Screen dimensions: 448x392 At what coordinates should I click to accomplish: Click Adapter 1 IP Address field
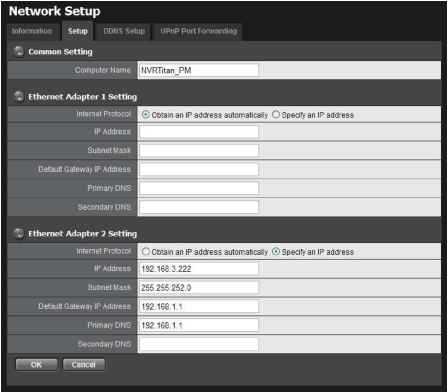[199, 132]
